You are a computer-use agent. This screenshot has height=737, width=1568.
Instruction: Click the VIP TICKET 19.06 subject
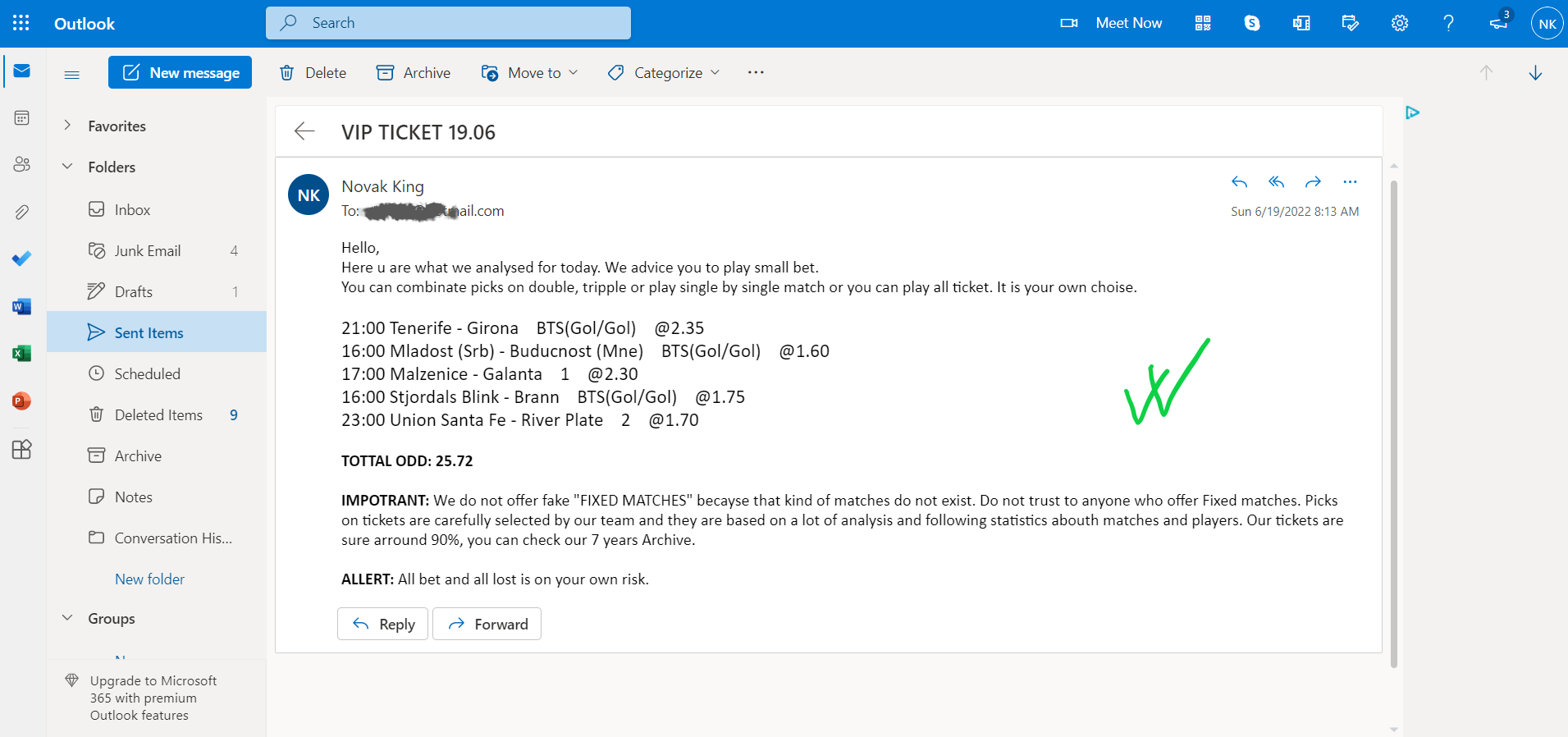coord(418,132)
